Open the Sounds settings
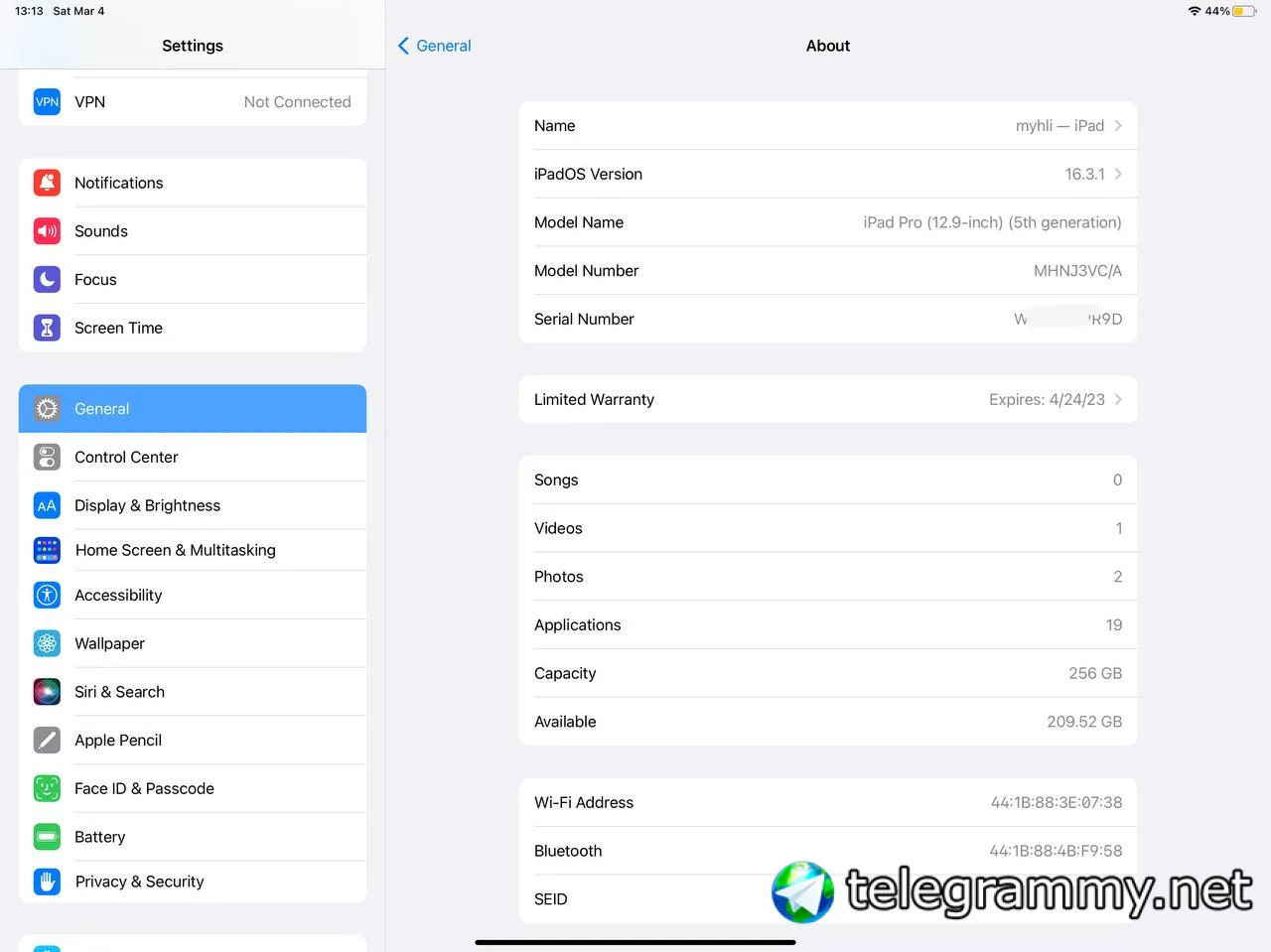This screenshot has height=952, width=1271. (193, 231)
